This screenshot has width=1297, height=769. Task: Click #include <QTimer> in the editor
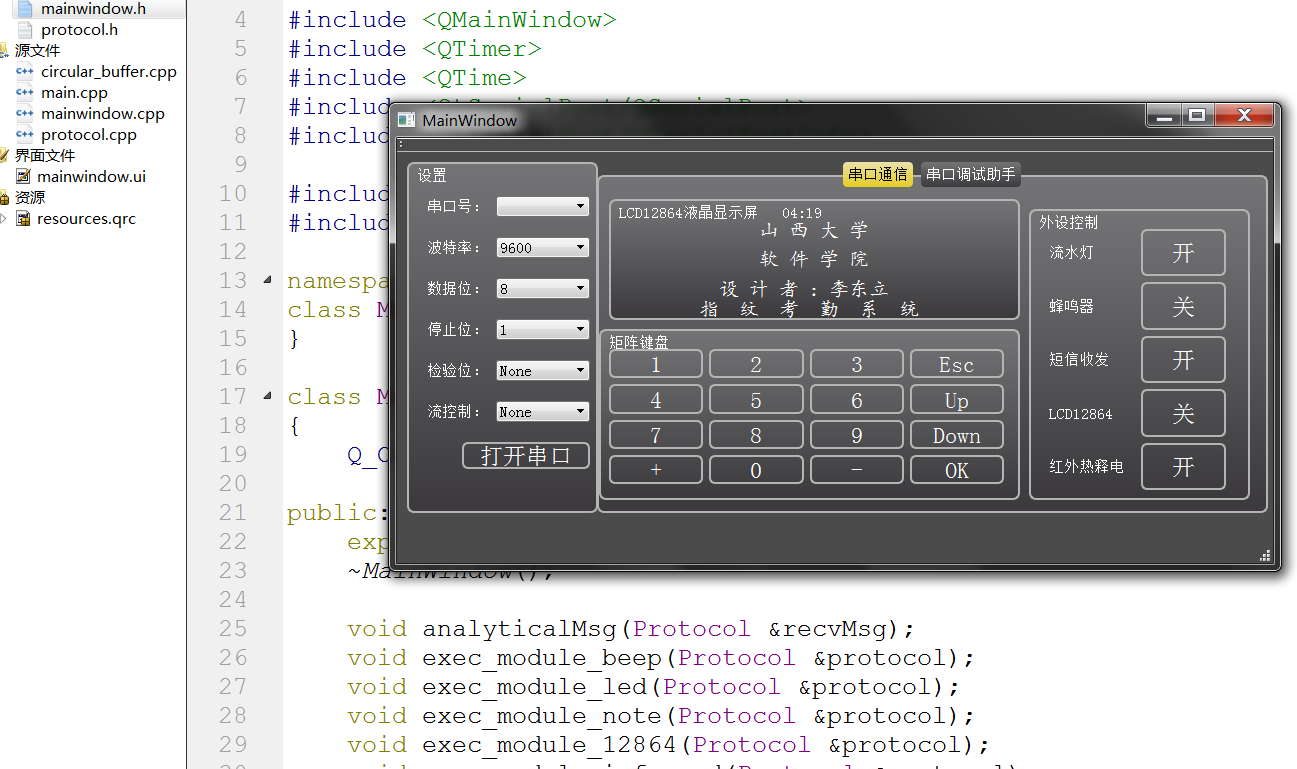click(x=415, y=49)
